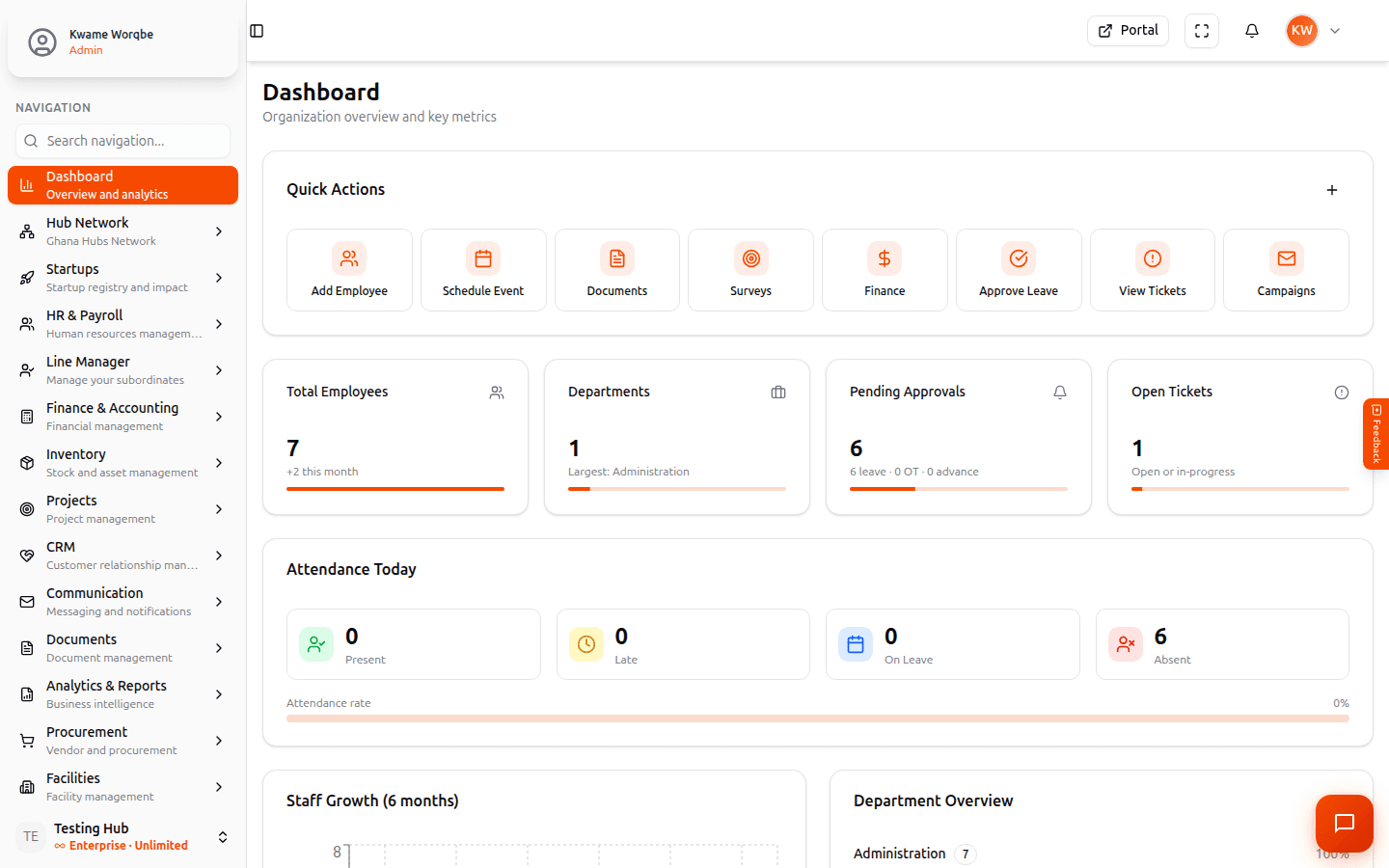
Task: Click the Portal button
Action: pyautogui.click(x=1128, y=31)
